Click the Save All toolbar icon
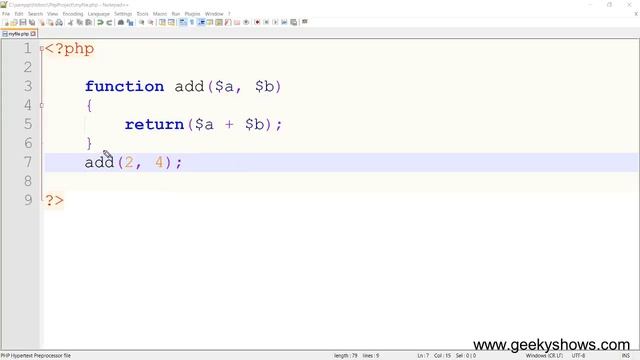The width and height of the screenshot is (640, 360). point(32,22)
